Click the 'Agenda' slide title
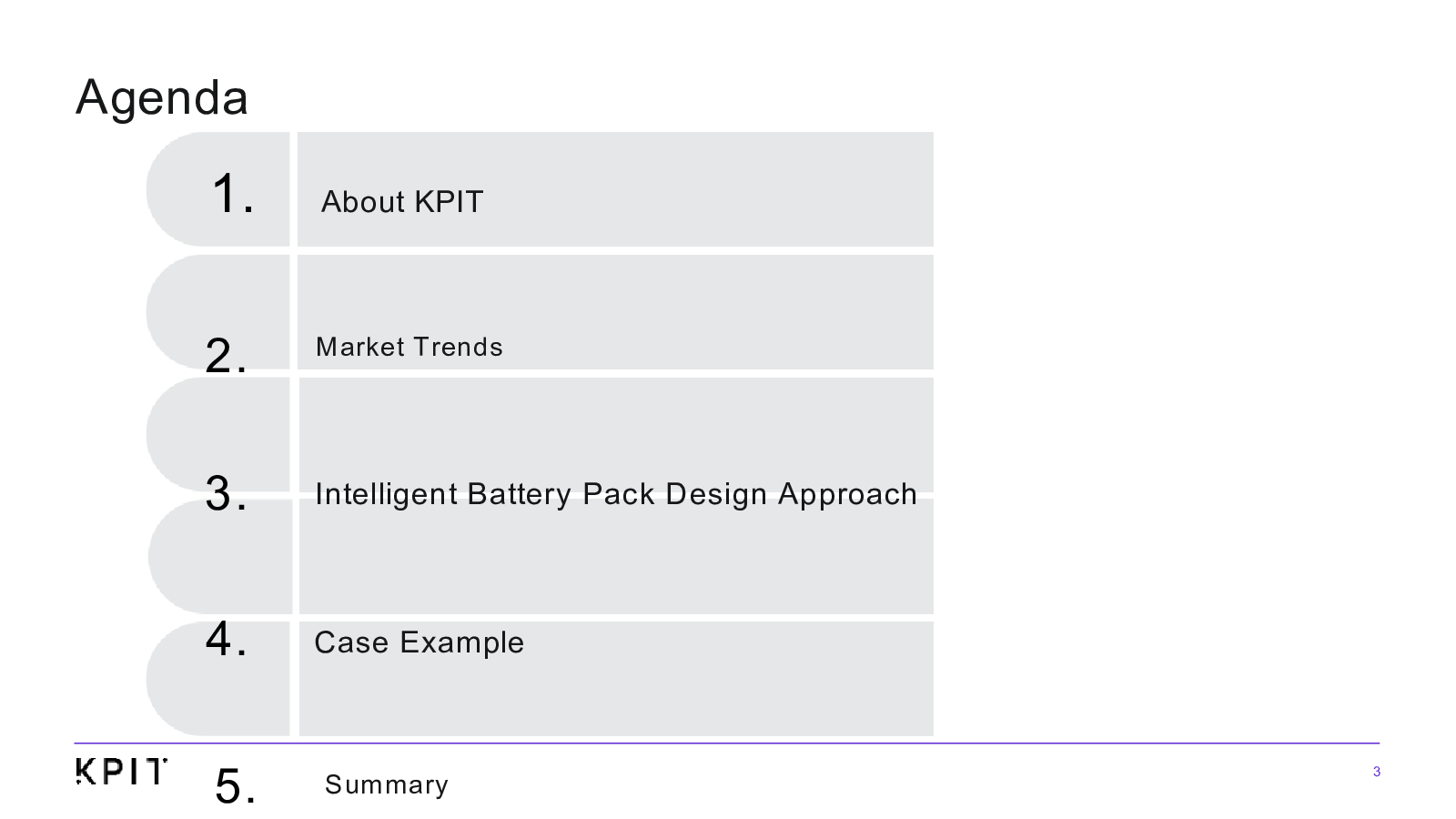This screenshot has width=1456, height=819. tap(162, 96)
